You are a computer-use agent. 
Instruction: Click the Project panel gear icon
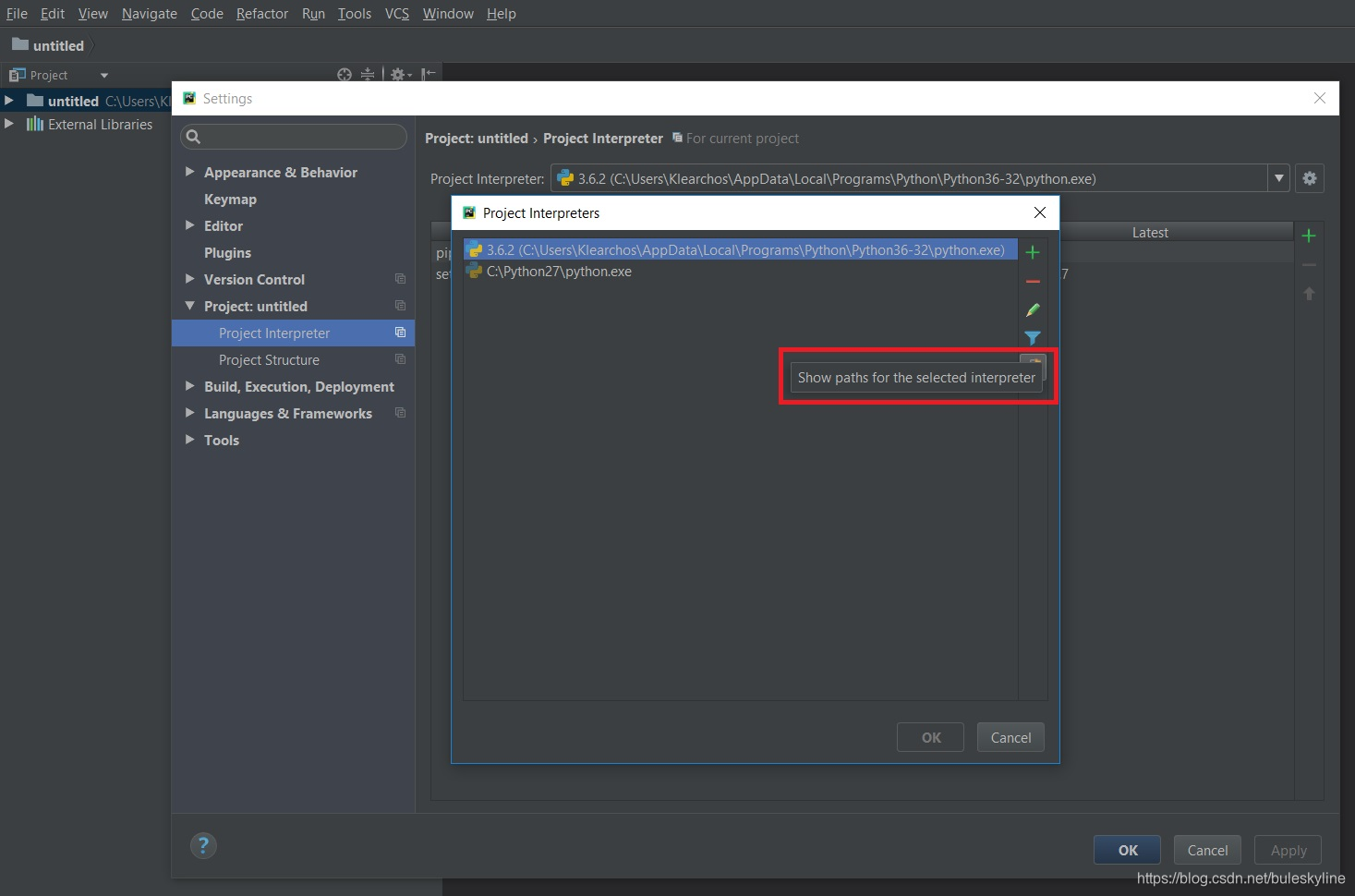pyautogui.click(x=398, y=75)
